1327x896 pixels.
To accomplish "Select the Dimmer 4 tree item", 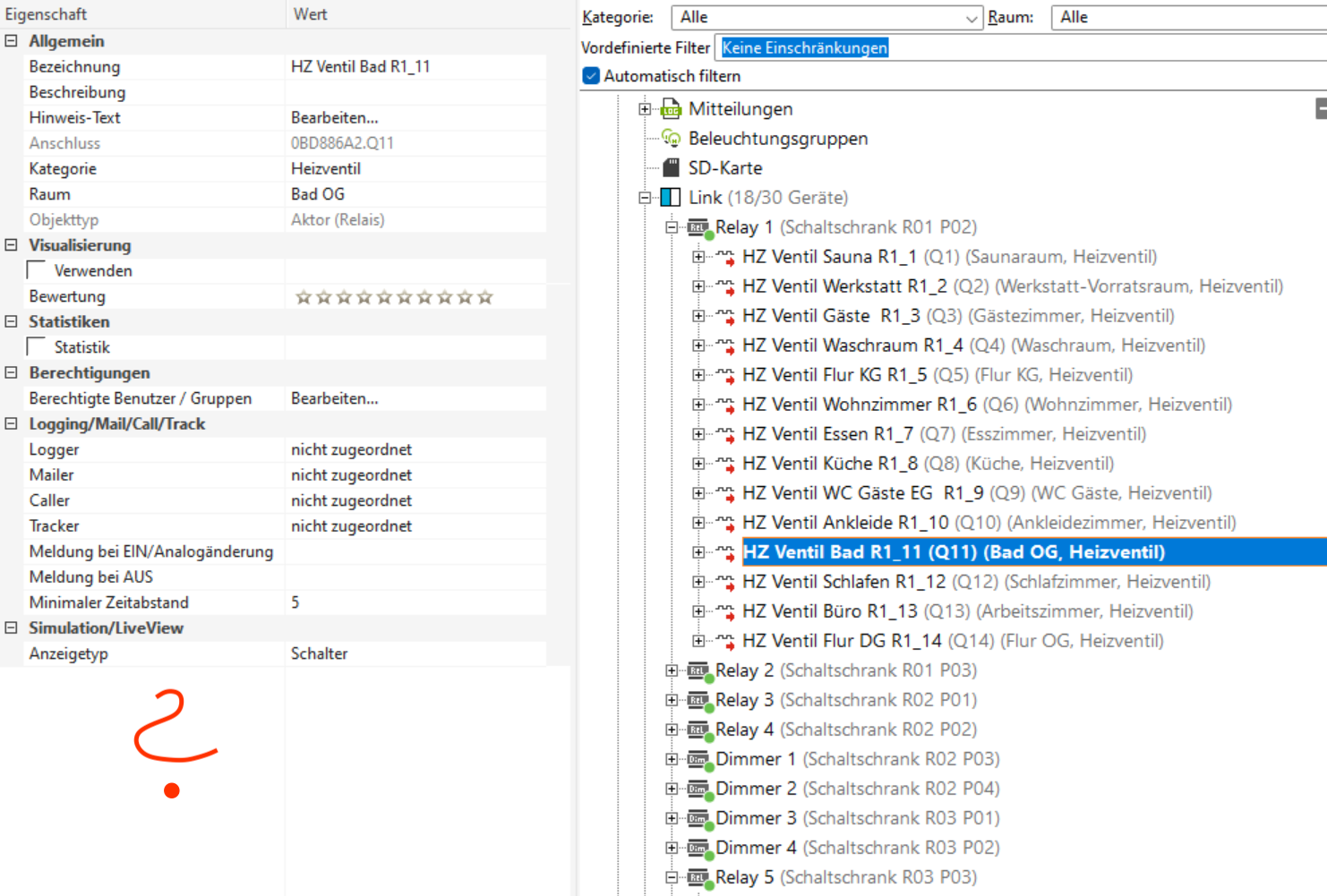I will [x=858, y=848].
